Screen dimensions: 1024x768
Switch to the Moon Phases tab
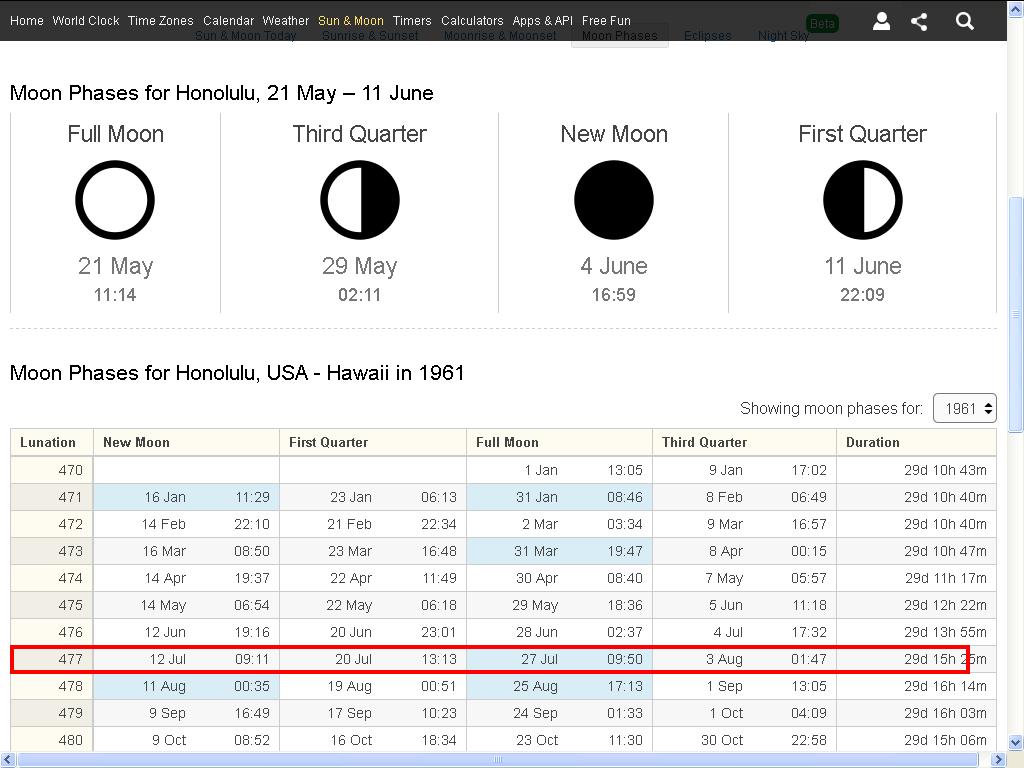619,36
